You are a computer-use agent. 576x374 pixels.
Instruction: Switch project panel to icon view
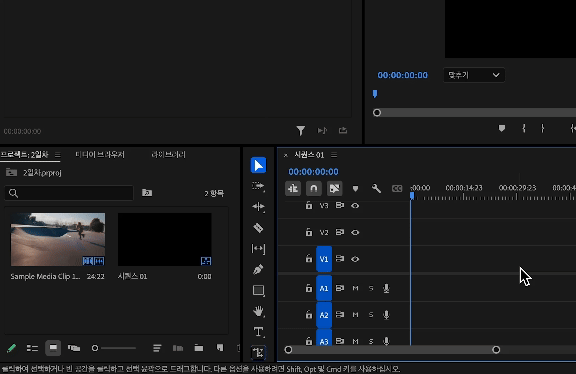pyautogui.click(x=53, y=348)
